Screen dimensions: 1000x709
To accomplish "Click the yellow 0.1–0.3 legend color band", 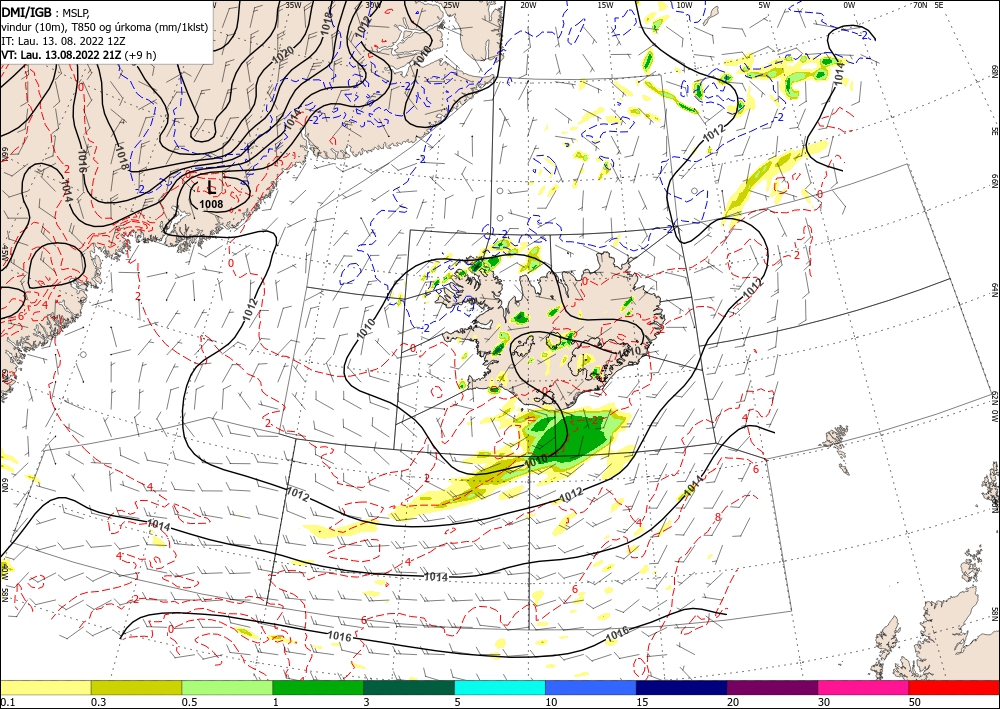I will coord(45,687).
